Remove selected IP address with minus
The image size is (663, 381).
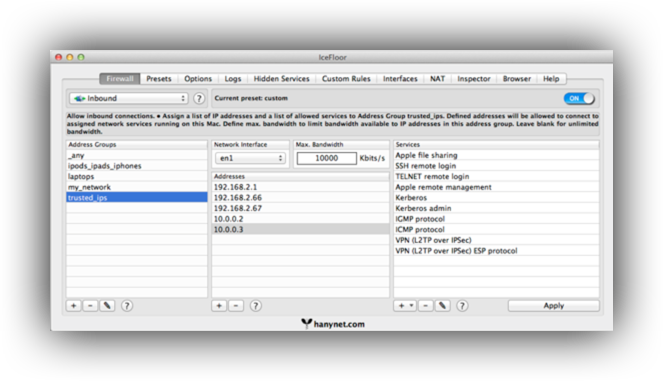point(236,305)
